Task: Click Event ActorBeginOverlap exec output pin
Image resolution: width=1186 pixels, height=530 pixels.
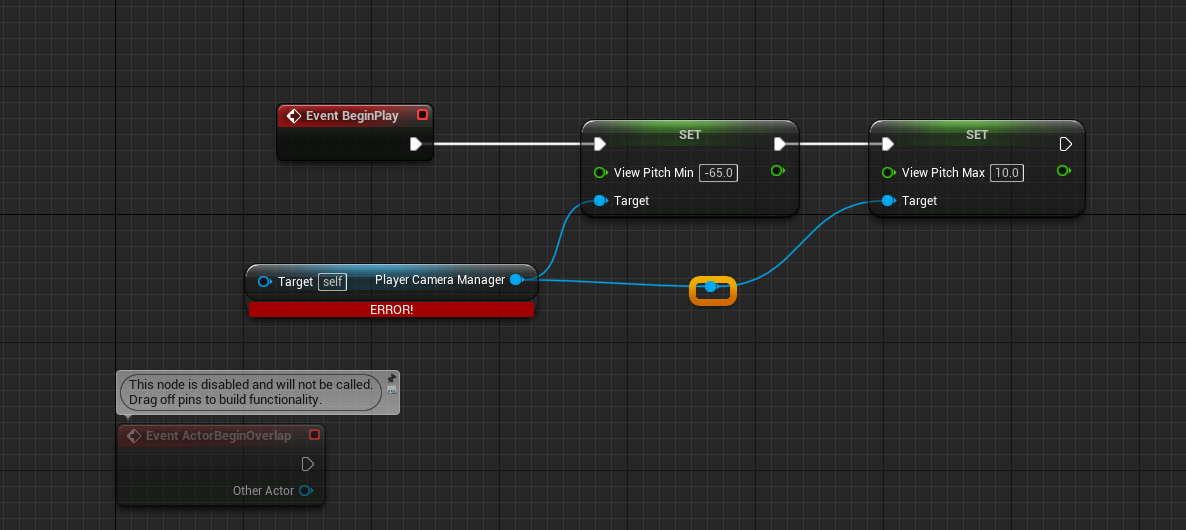Action: coord(308,463)
